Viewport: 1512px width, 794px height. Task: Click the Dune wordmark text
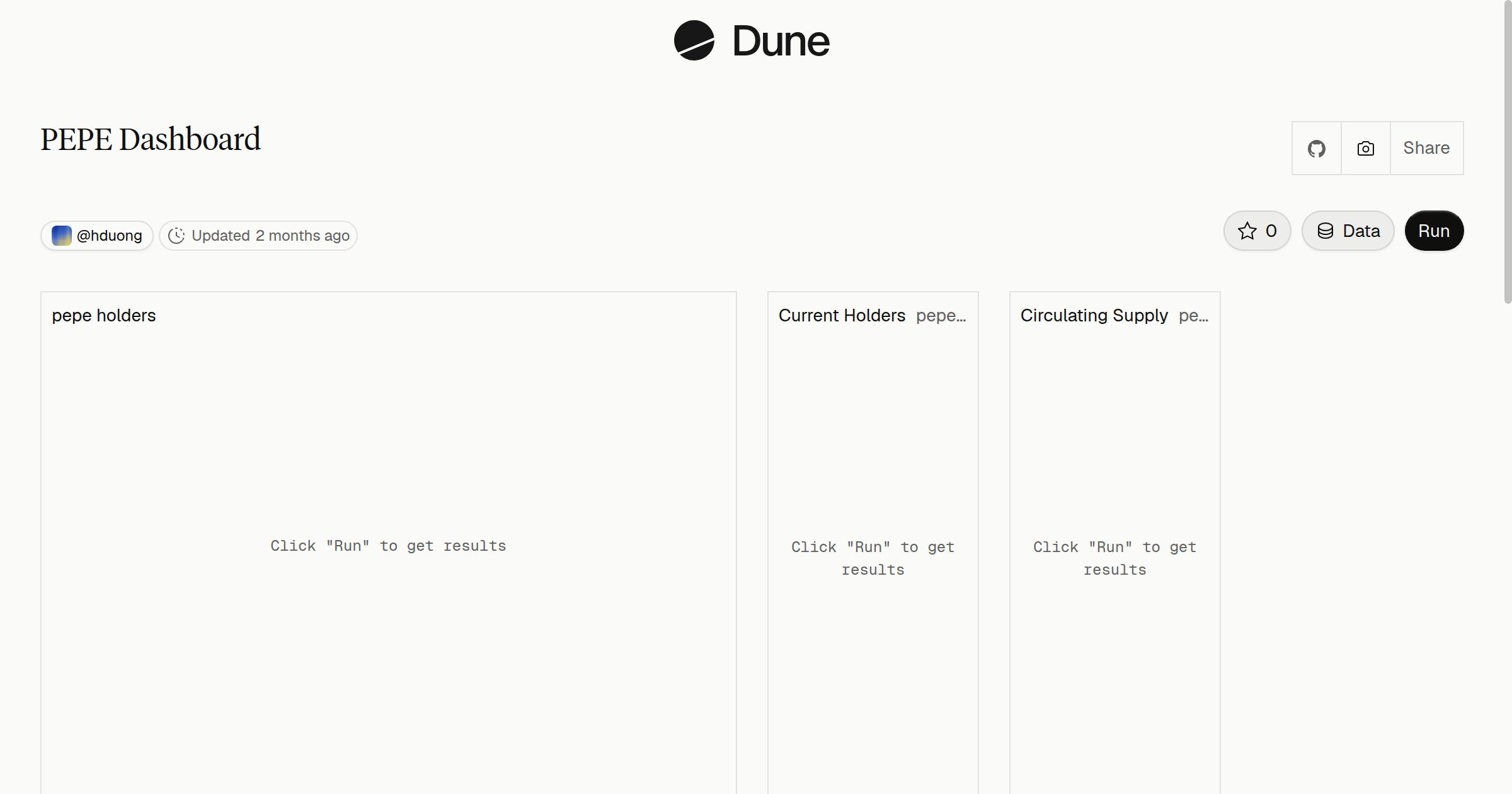pyautogui.click(x=781, y=42)
